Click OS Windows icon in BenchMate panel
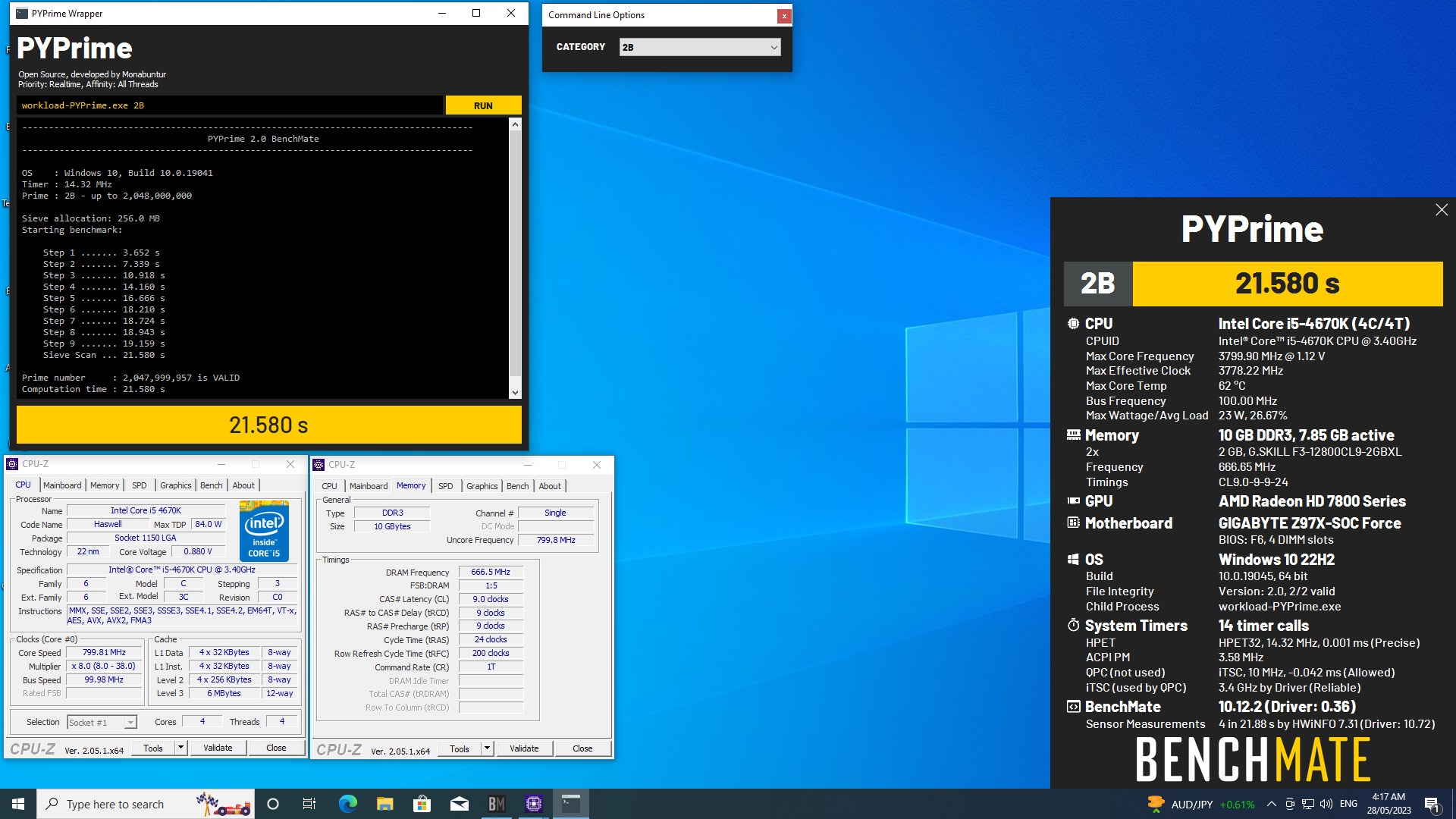The height and width of the screenshot is (819, 1456). tap(1073, 560)
